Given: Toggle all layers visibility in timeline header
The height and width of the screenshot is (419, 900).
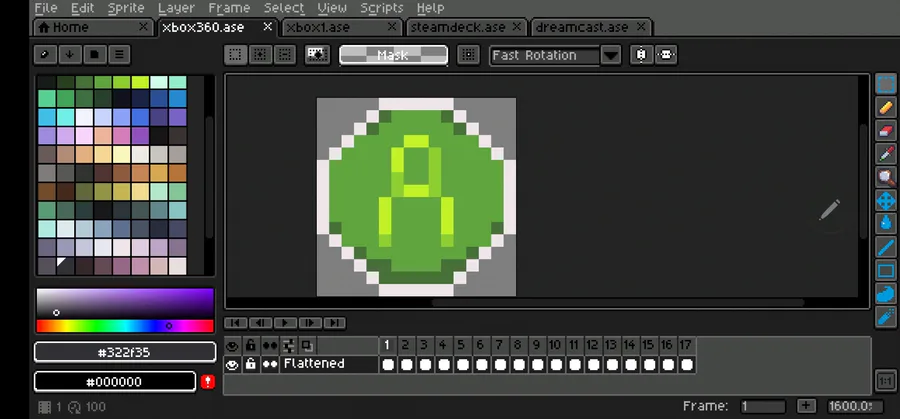Looking at the screenshot, I should pos(232,345).
